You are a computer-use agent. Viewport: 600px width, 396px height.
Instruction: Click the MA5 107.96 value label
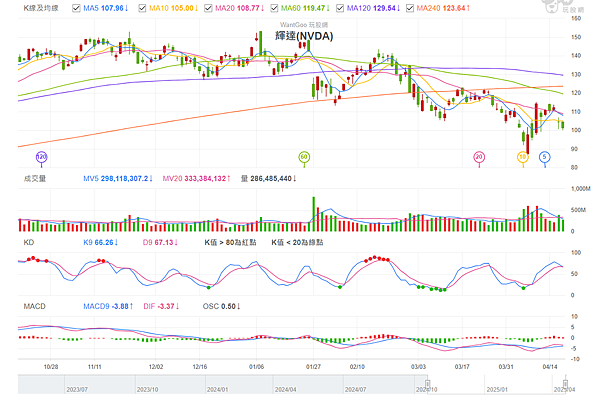pos(106,8)
